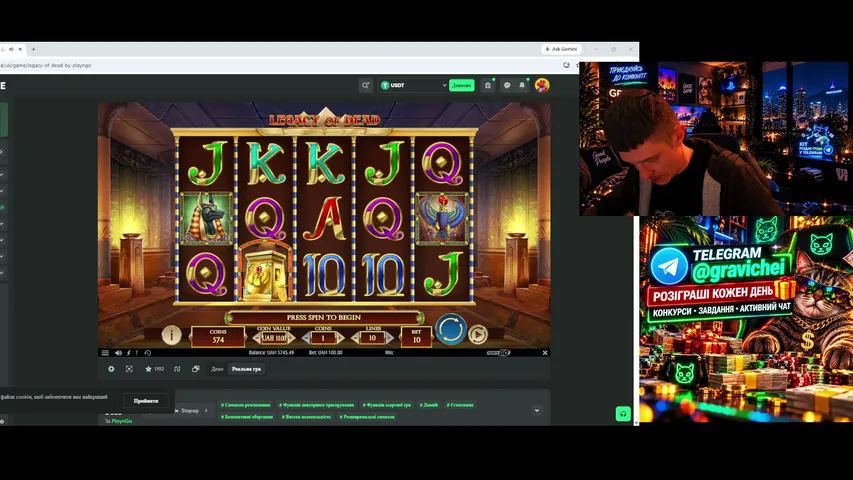Expand the game tags chevron
853x480 pixels.
pos(537,410)
